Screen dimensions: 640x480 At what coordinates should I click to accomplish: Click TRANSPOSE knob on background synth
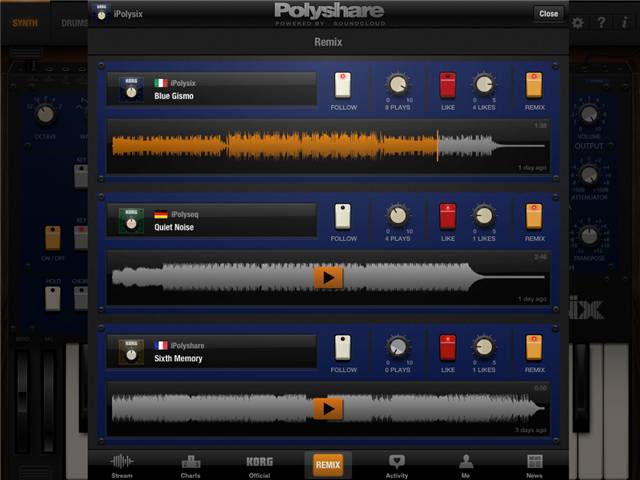pyautogui.click(x=589, y=236)
